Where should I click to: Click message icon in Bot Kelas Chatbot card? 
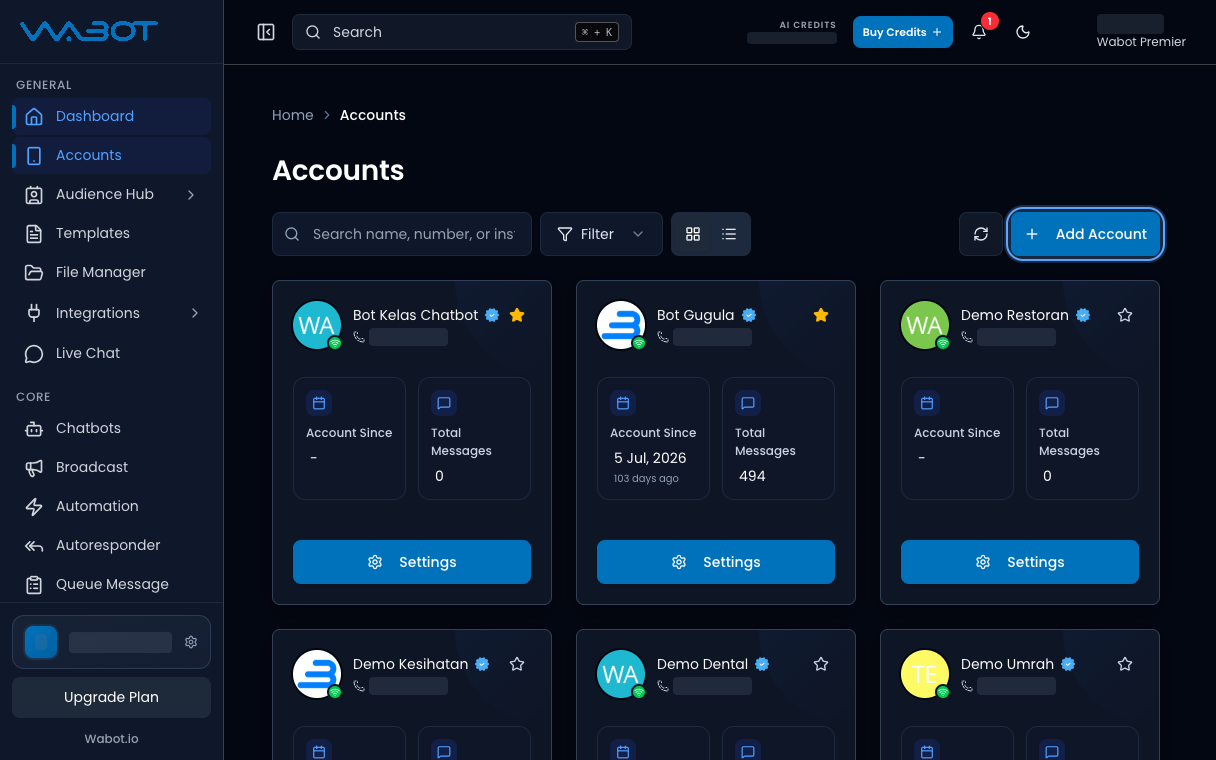444,403
